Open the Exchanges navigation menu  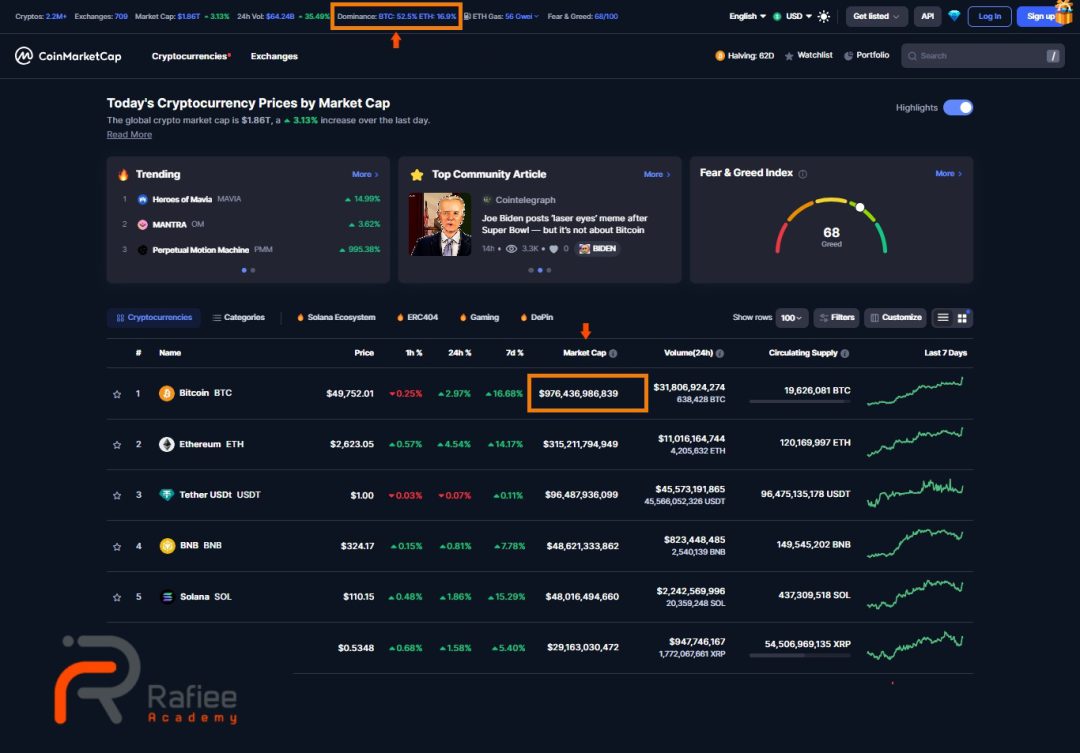(274, 56)
